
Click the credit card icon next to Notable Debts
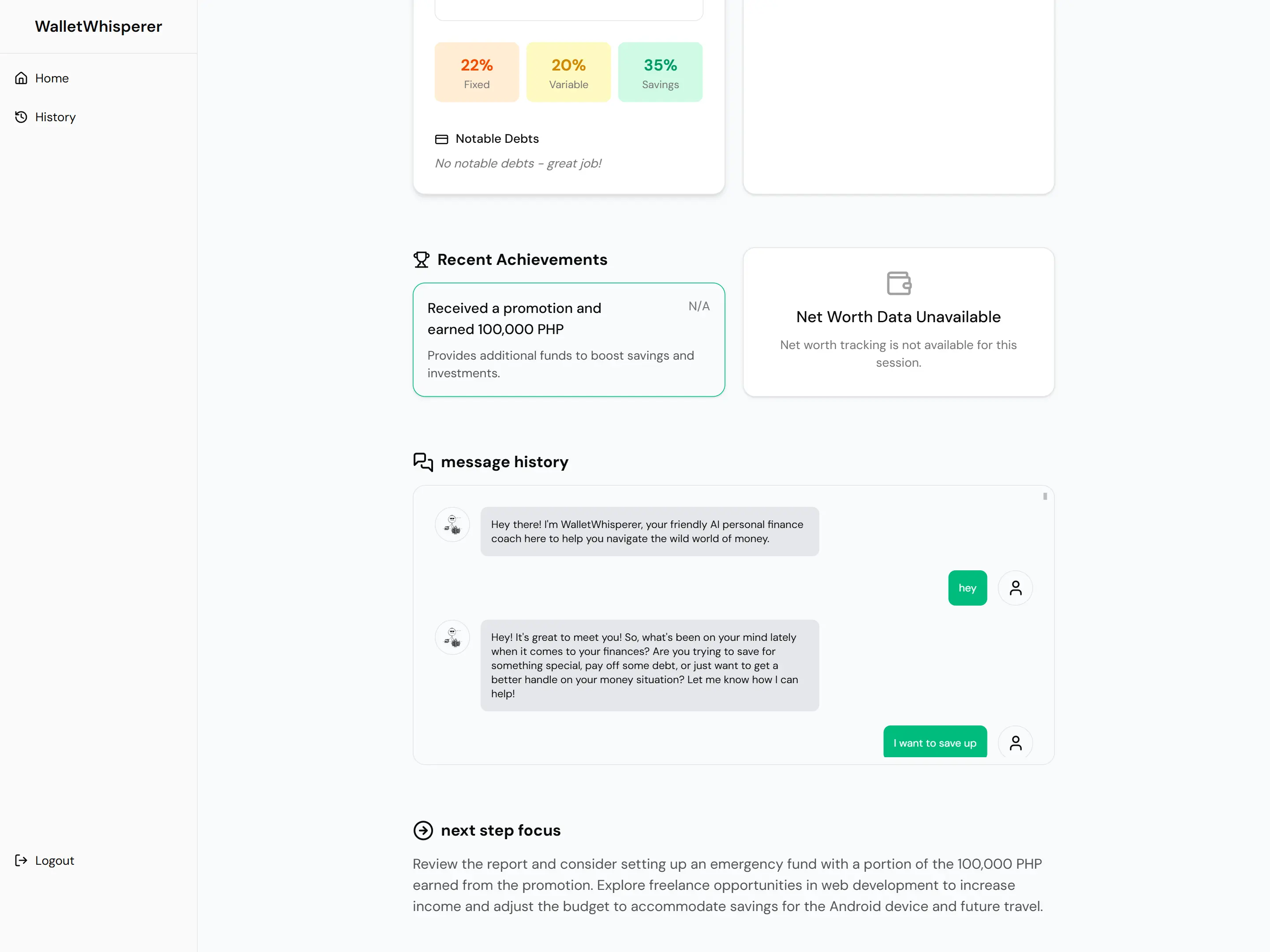tap(441, 139)
